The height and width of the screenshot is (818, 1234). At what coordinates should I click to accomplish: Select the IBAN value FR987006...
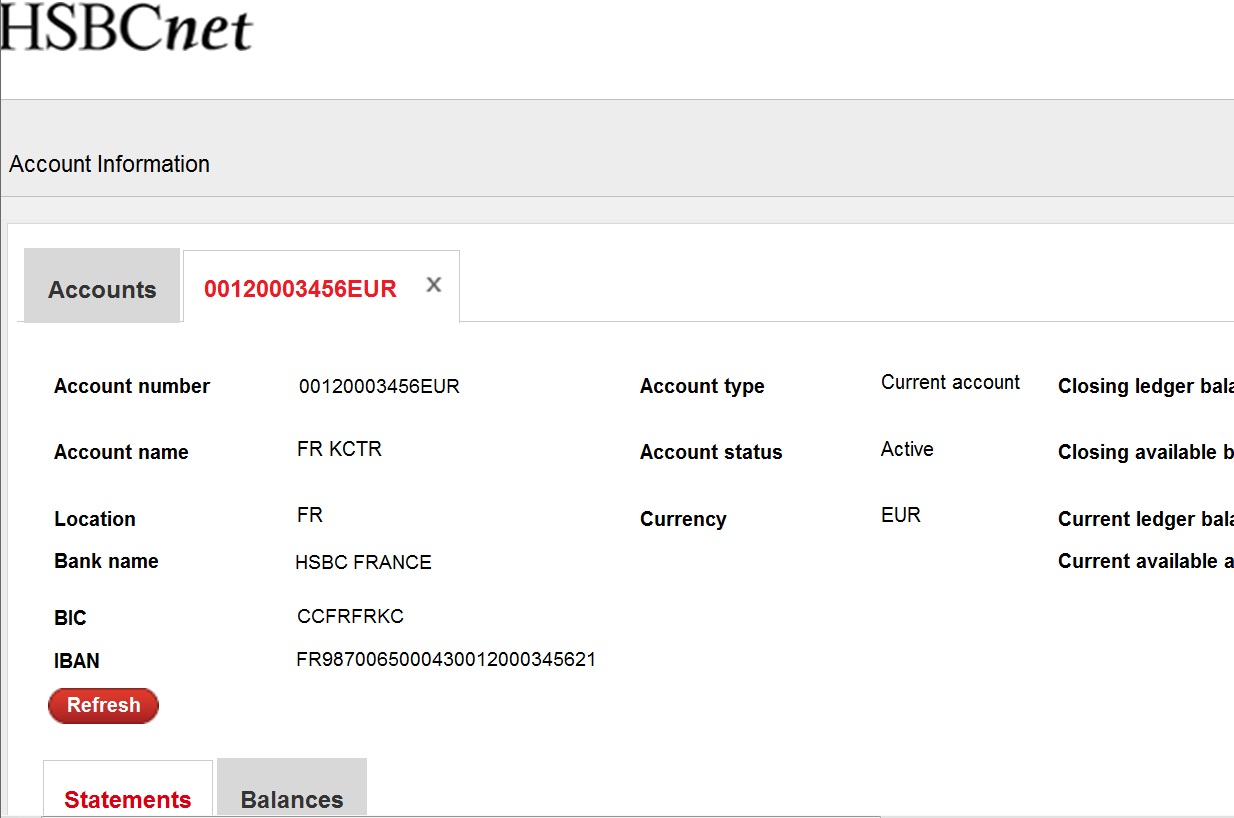pos(446,659)
